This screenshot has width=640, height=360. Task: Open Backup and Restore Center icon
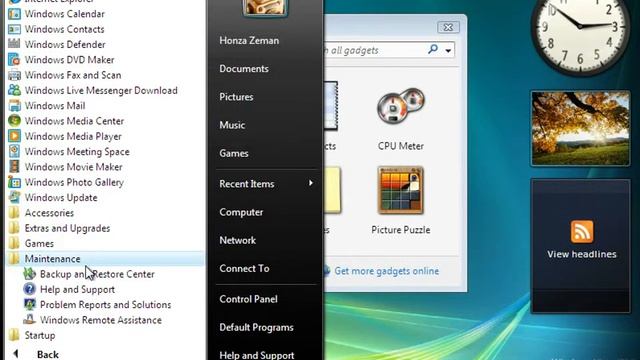coord(29,274)
